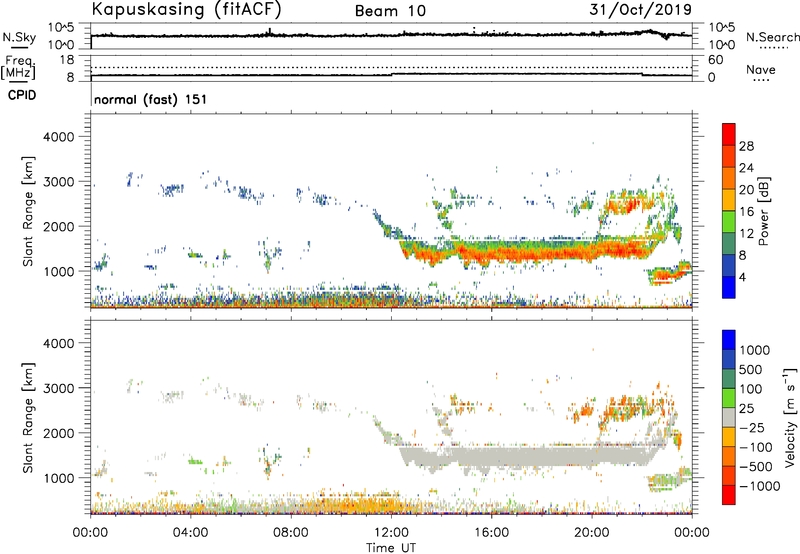Image resolution: width=800 pixels, height=554 pixels.
Task: Click the wide gray ground-scatter band in velocity panel
Action: point(531,456)
